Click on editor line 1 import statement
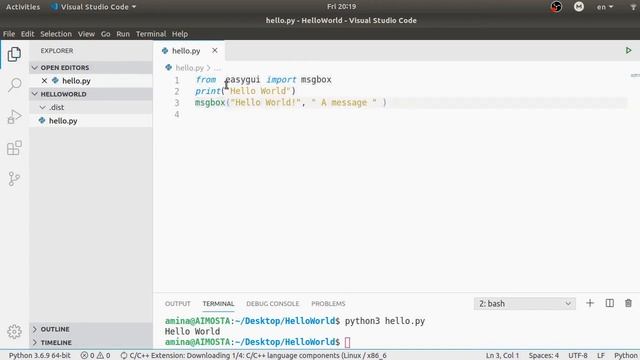Viewport: 640px width, 360px height. pyautogui.click(x=263, y=80)
